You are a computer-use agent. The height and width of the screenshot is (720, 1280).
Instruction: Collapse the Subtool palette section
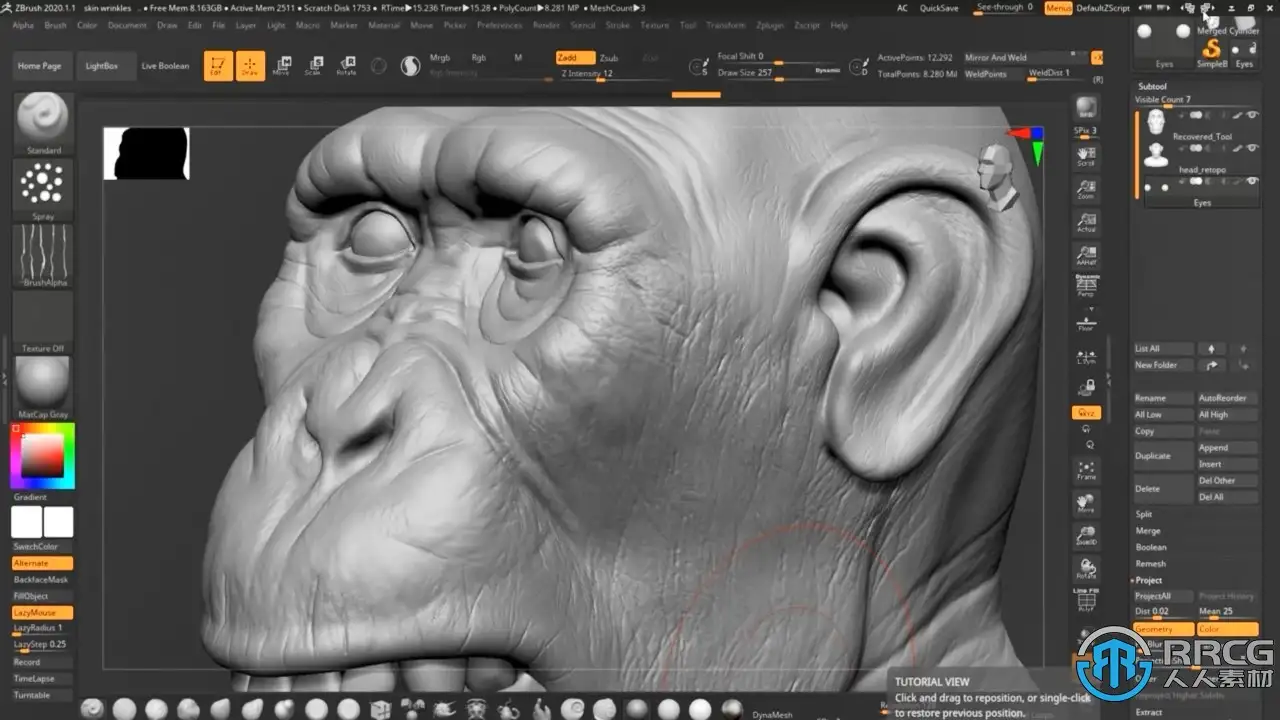1152,87
